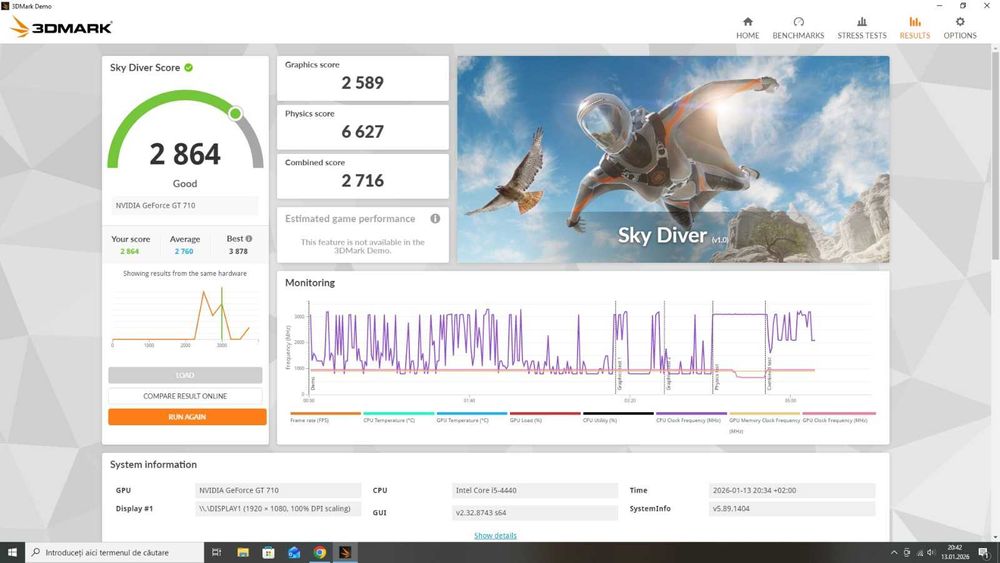The width and height of the screenshot is (1000, 563).
Task: Select the Results tab
Action: pos(915,28)
